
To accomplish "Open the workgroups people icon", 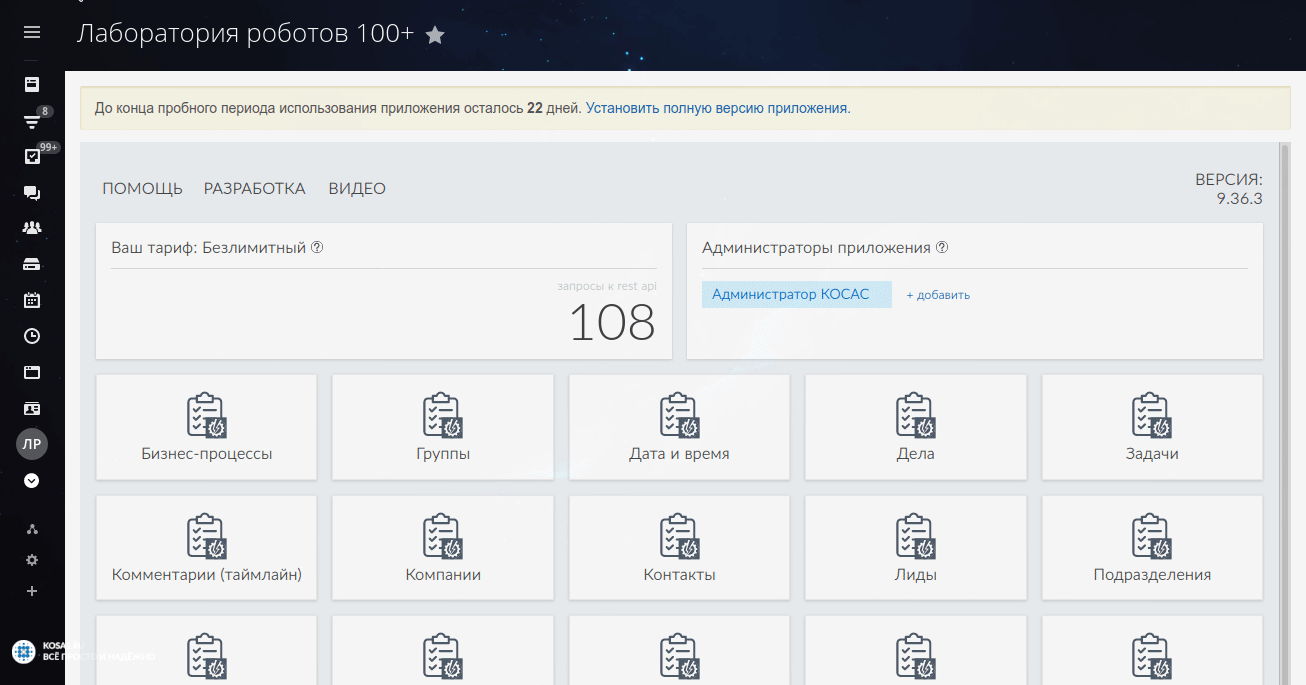I will click(32, 228).
